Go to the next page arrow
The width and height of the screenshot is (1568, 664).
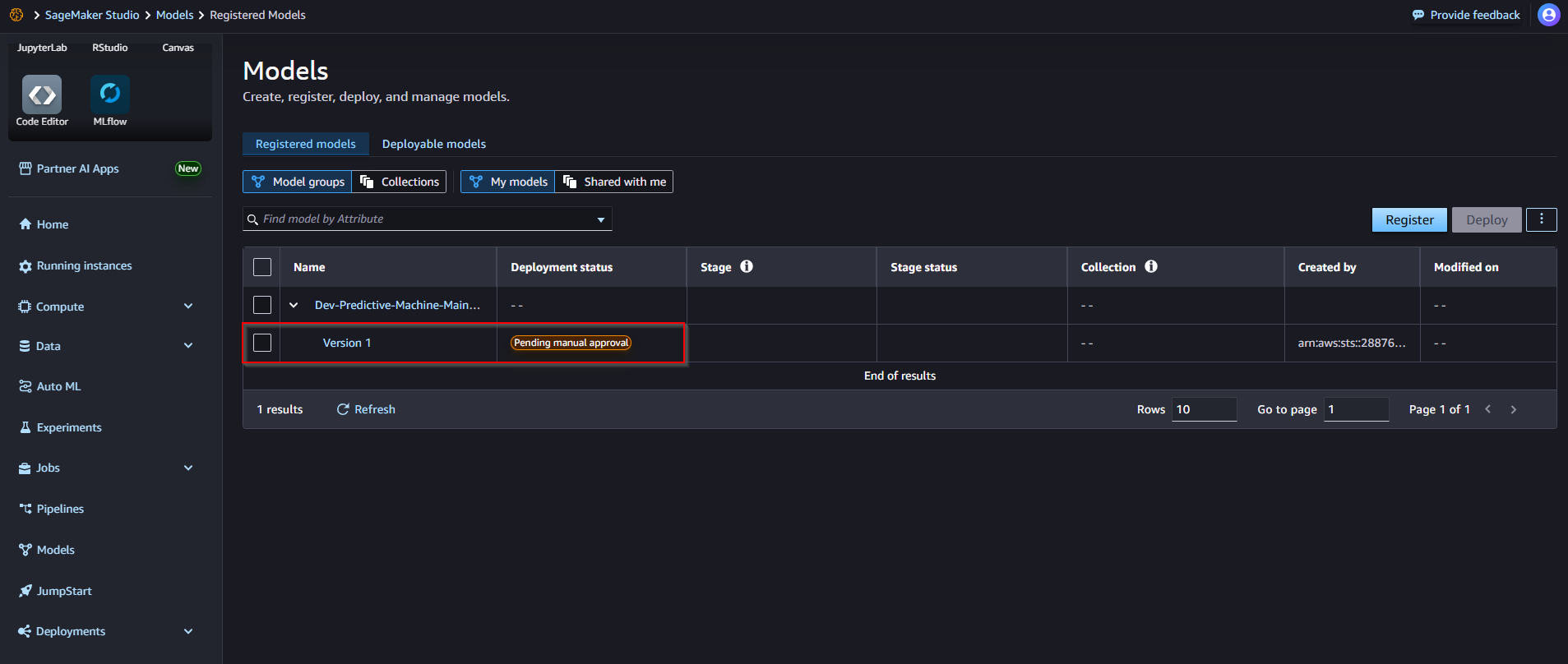click(x=1514, y=409)
